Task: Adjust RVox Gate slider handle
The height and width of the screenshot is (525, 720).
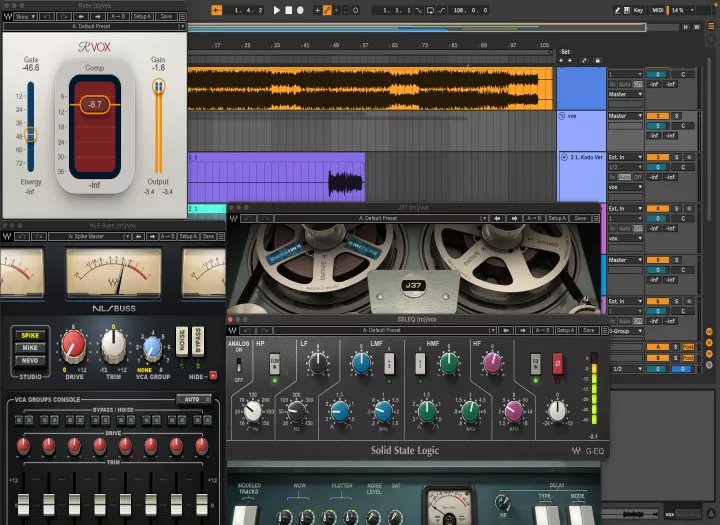Action: [x=30, y=135]
